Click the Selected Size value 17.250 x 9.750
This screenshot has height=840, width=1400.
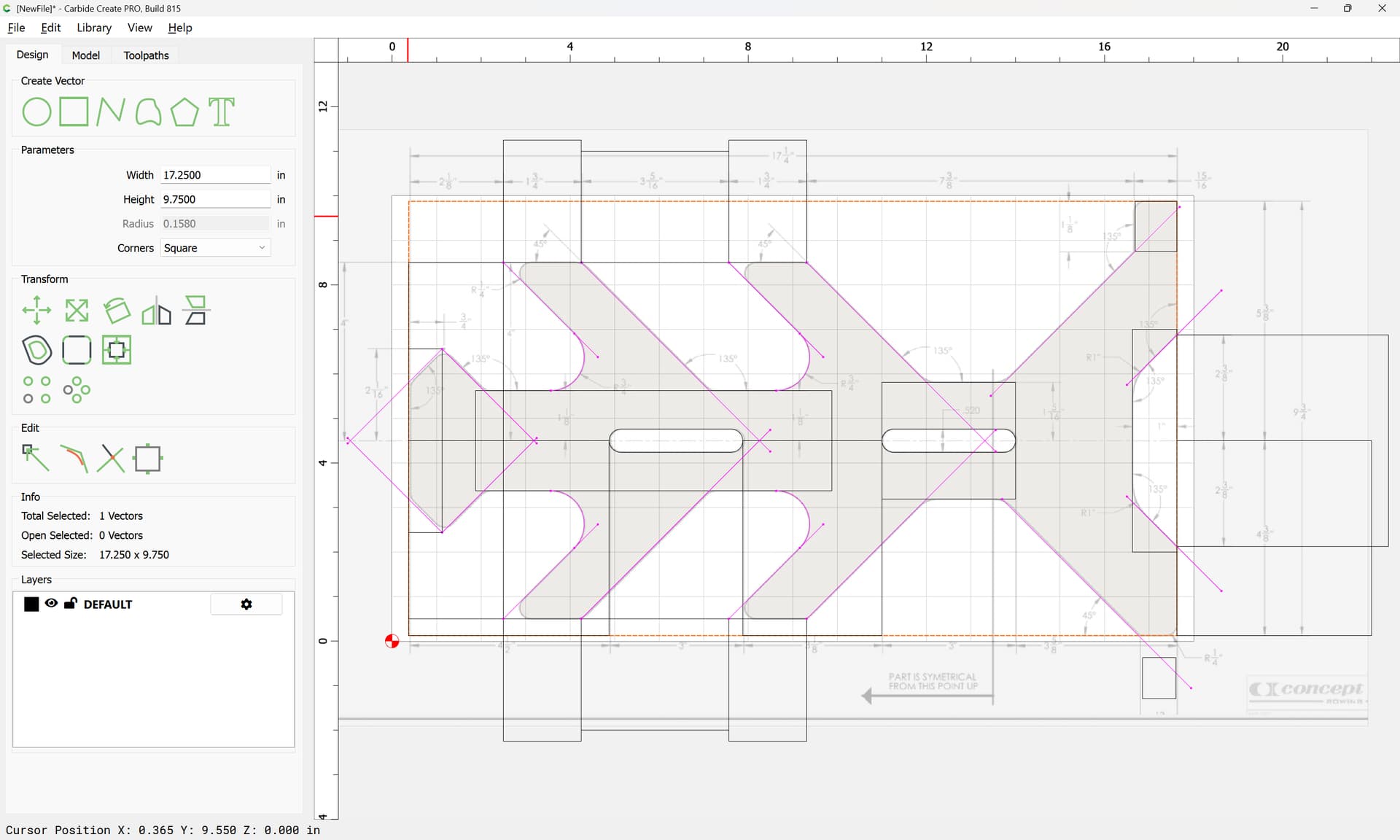tap(134, 555)
